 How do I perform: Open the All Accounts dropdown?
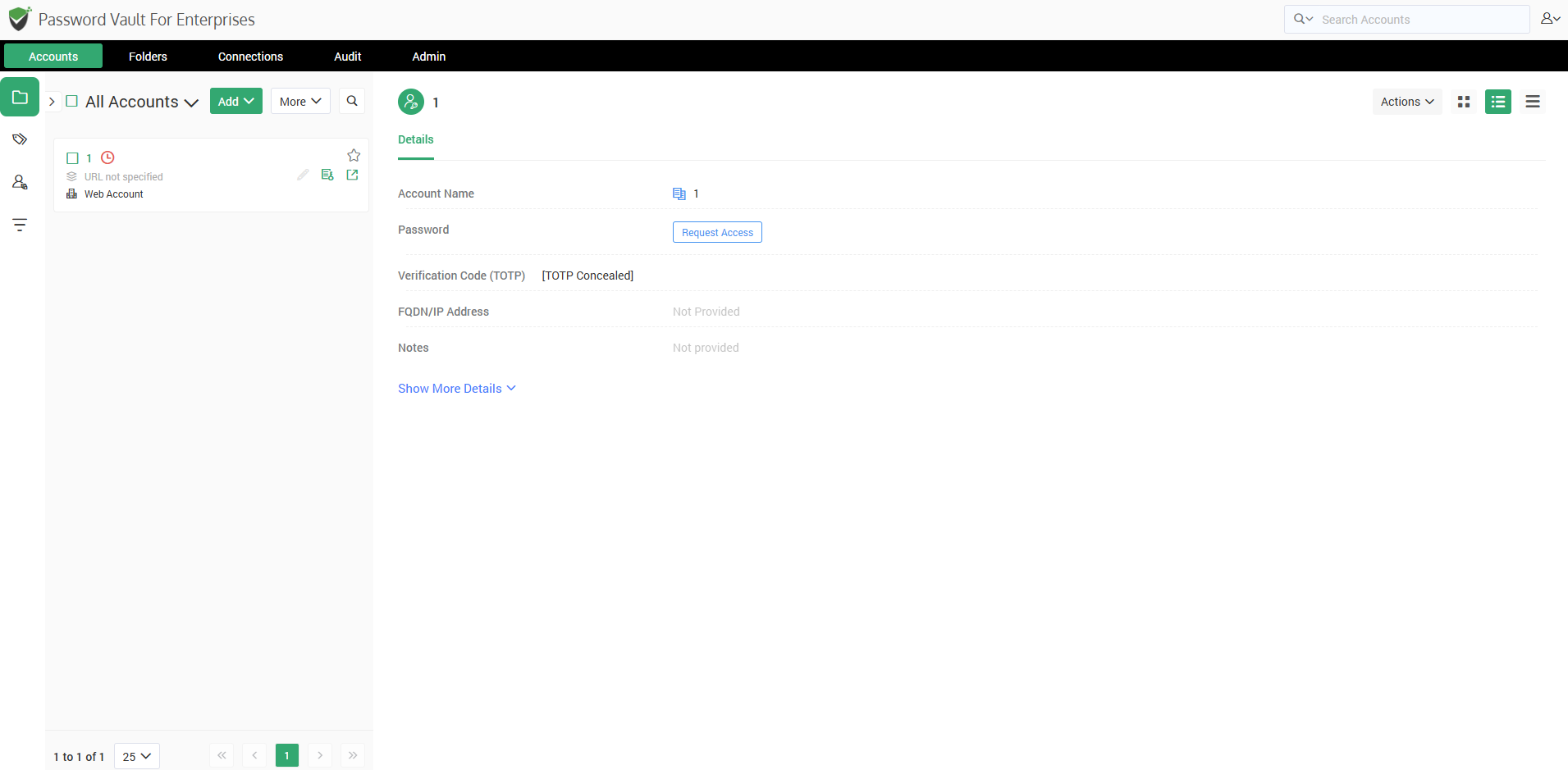(x=142, y=102)
